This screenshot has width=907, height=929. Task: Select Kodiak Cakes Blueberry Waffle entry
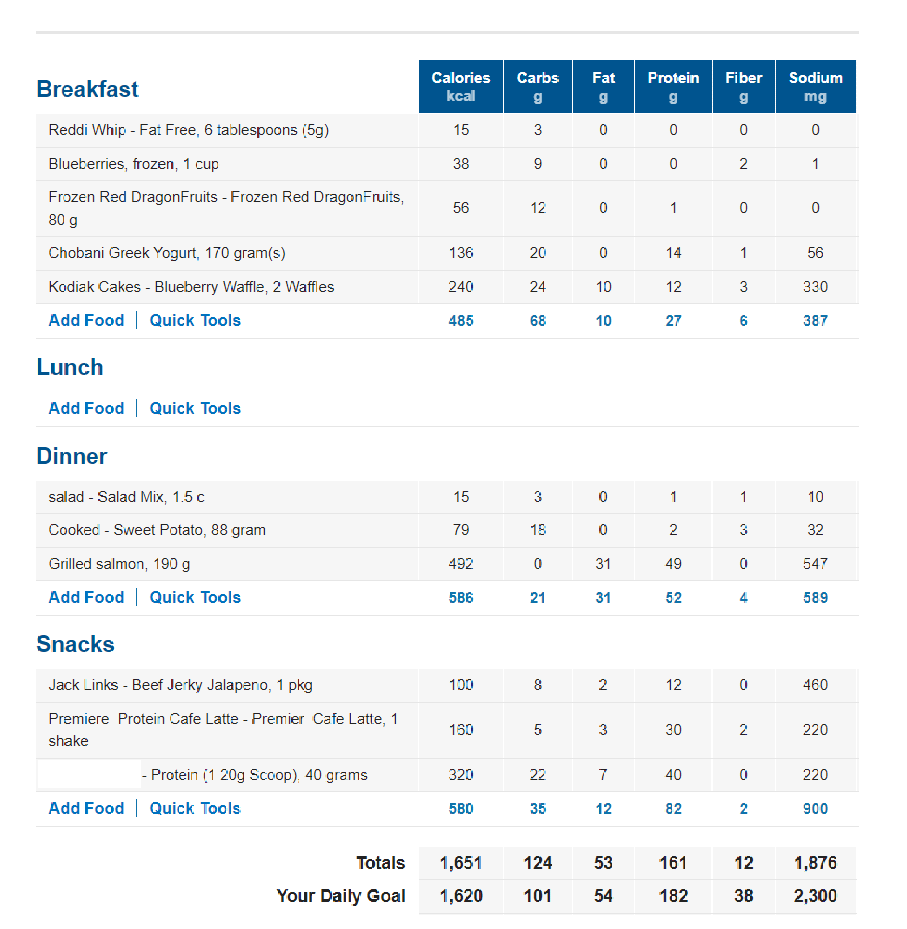(x=191, y=287)
